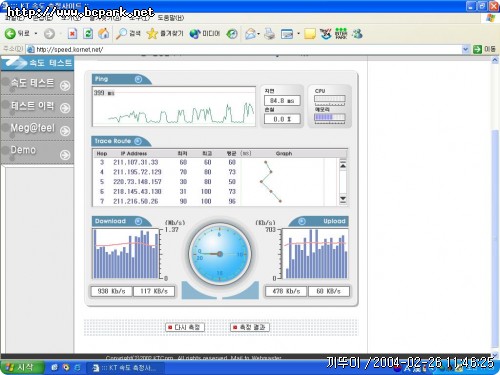
Task: Open Favorites star toolbar icon
Action: point(152,33)
